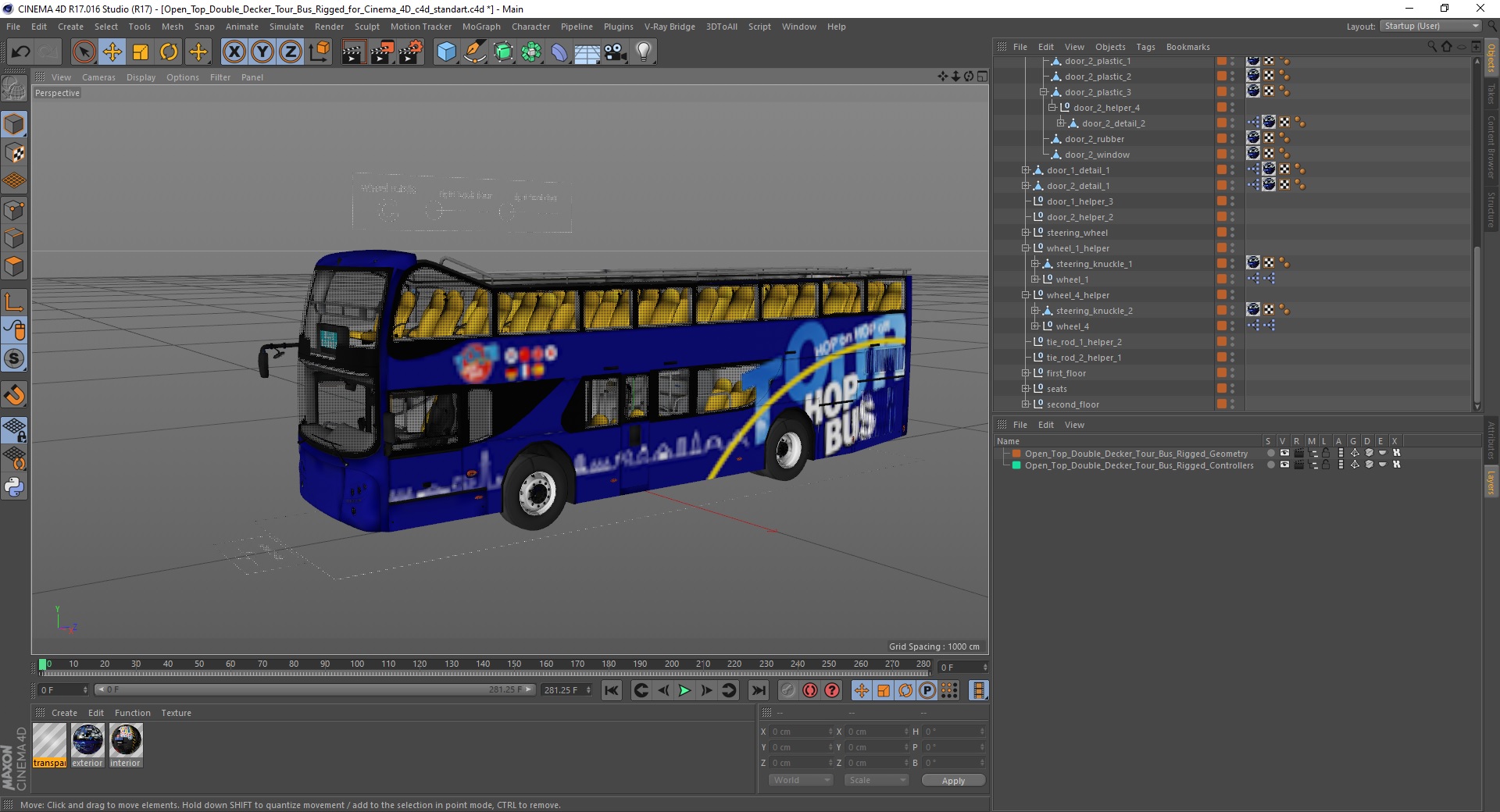Click frame 100 on the timeline ruler
Image resolution: width=1500 pixels, height=812 pixels.
[x=357, y=664]
